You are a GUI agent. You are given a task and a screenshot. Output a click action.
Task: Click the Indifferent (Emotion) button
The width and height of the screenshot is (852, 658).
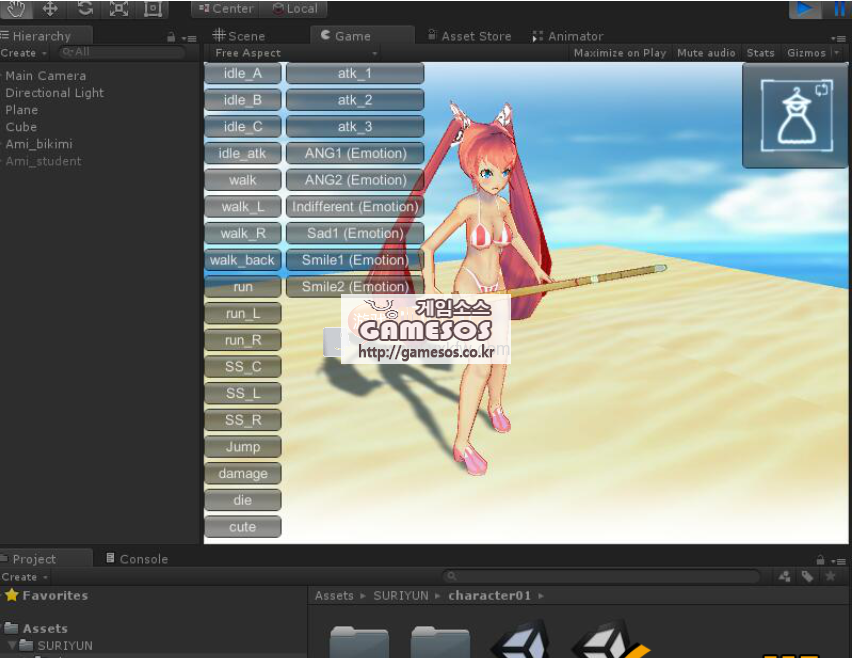[x=355, y=206]
